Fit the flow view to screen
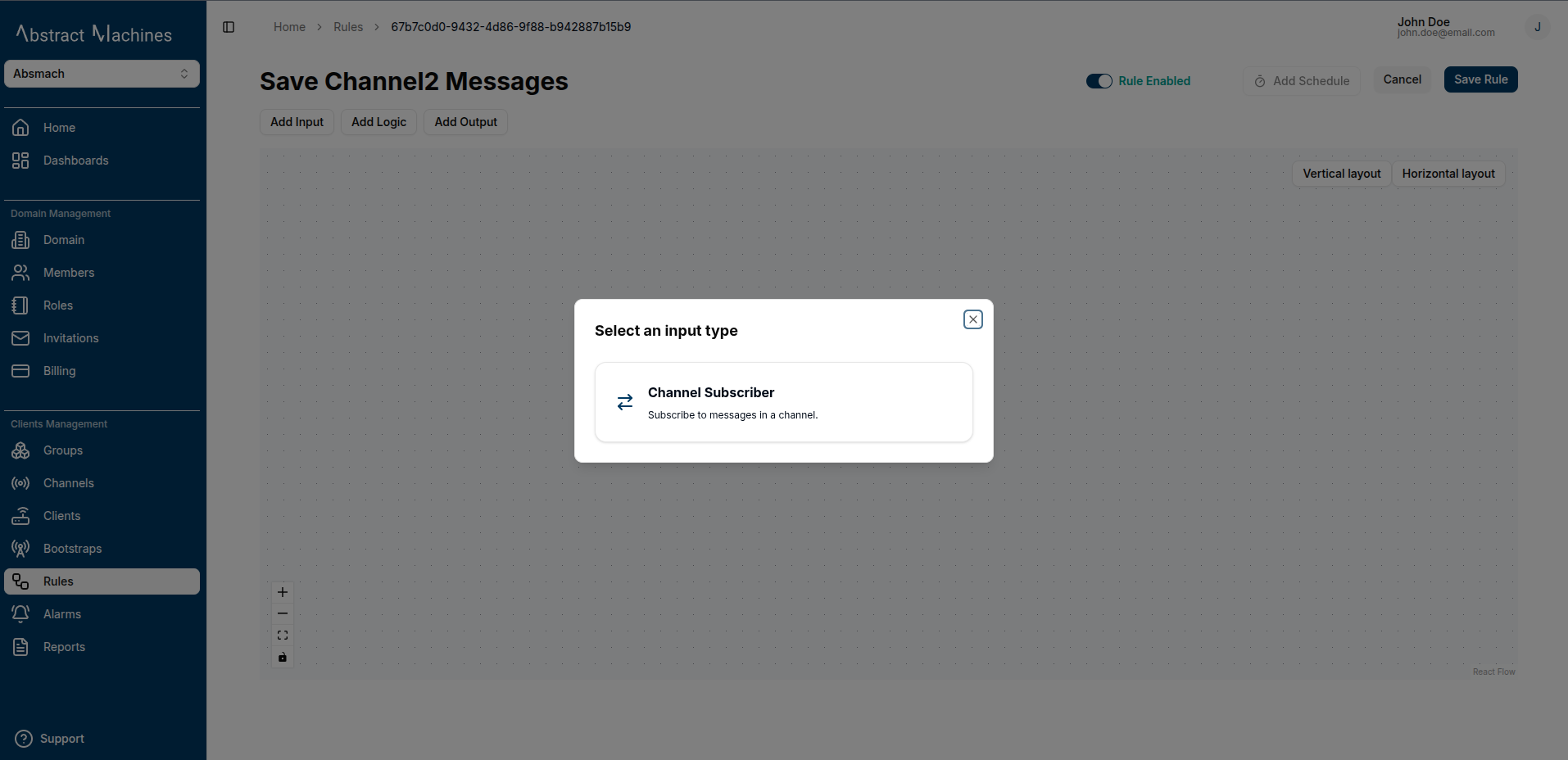The width and height of the screenshot is (1568, 760). tap(283, 636)
